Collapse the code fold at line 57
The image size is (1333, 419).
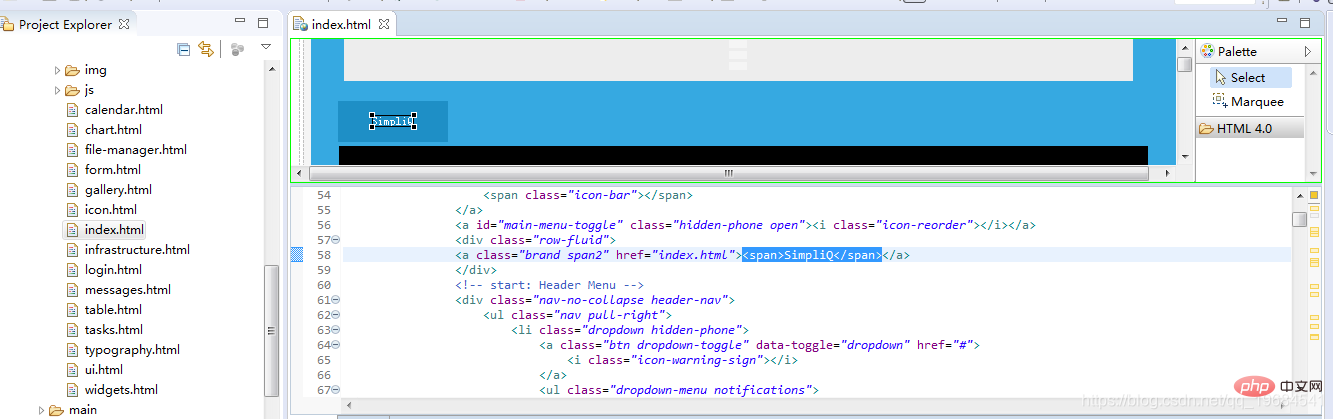point(336,240)
